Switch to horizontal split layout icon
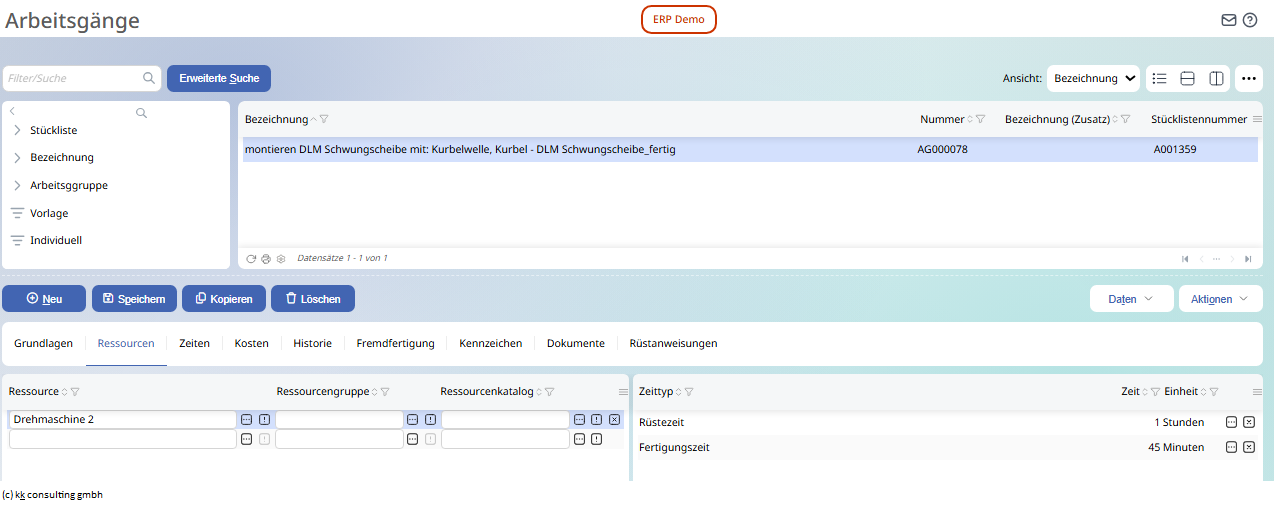The height and width of the screenshot is (507, 1274). [1188, 78]
